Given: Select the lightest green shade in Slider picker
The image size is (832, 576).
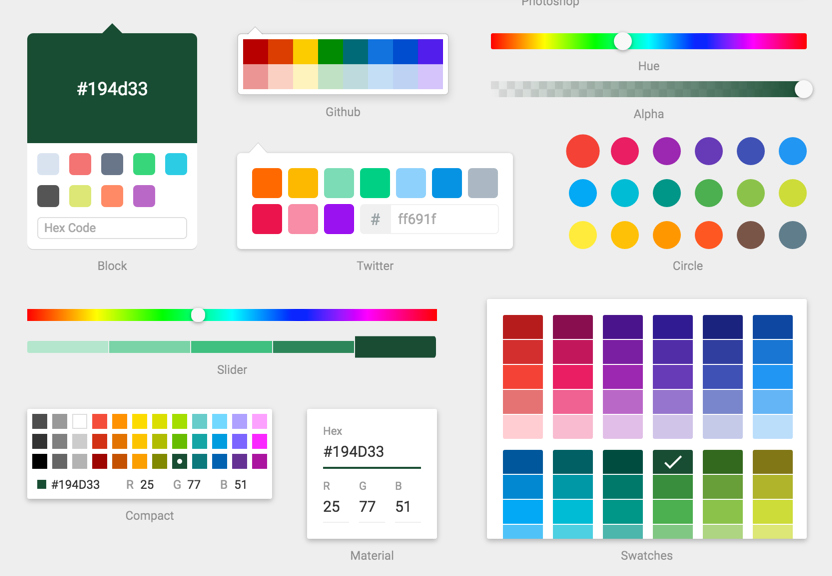Looking at the screenshot, I should (67, 347).
